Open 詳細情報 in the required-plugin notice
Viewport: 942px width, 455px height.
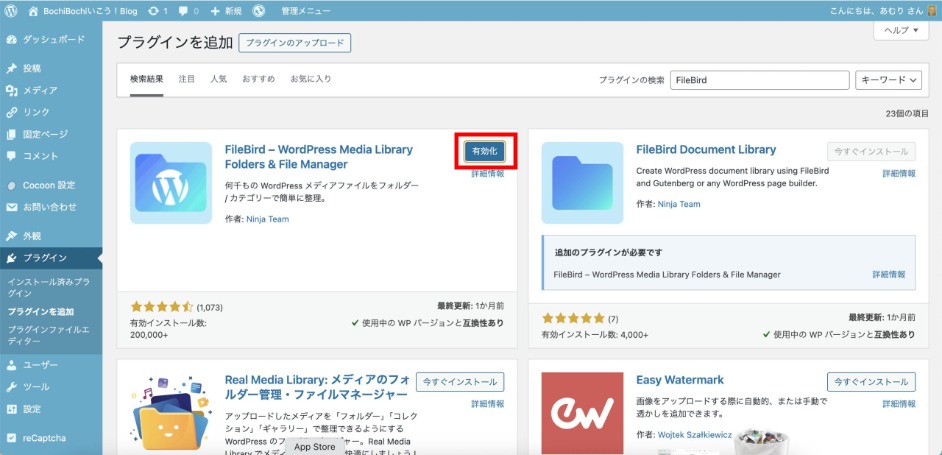coord(889,274)
